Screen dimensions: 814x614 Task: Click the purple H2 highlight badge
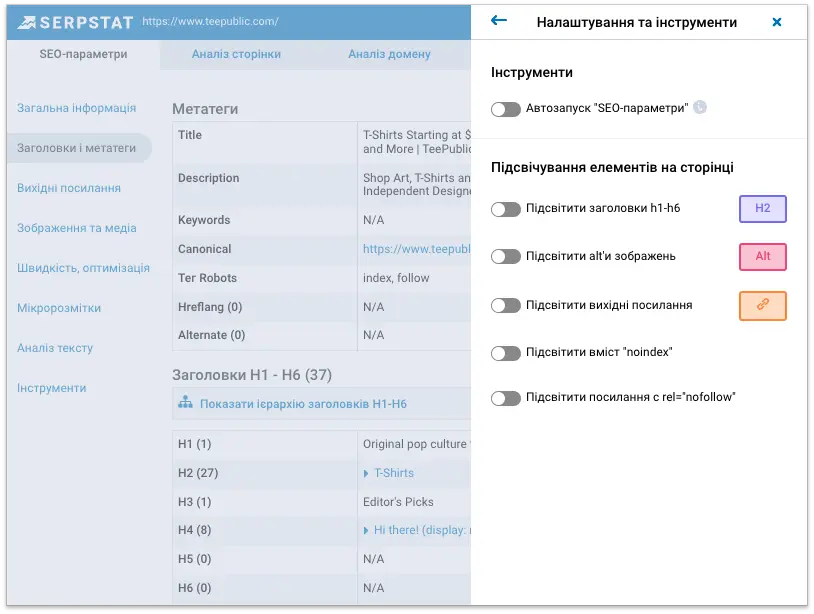pyautogui.click(x=762, y=208)
